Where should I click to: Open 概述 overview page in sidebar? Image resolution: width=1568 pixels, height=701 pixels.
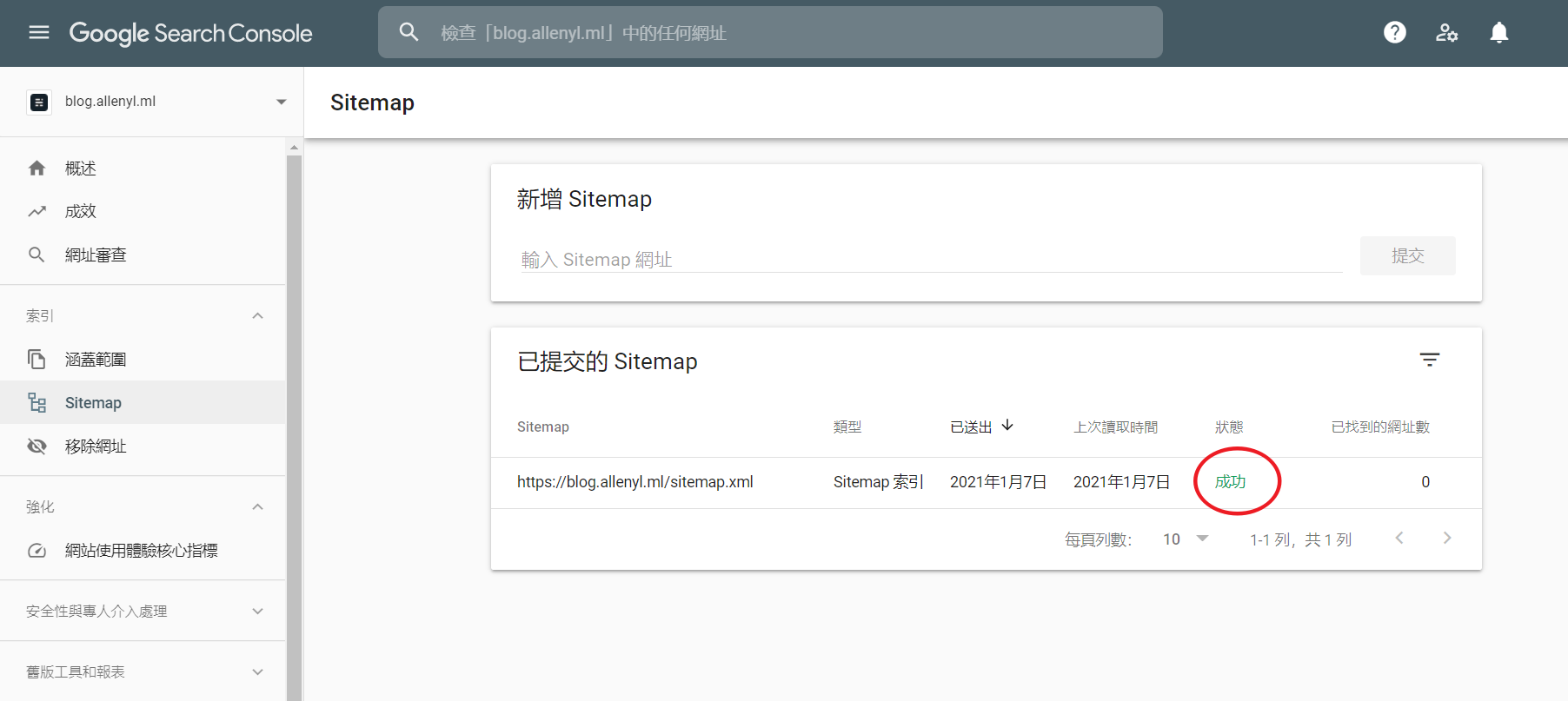click(x=81, y=169)
